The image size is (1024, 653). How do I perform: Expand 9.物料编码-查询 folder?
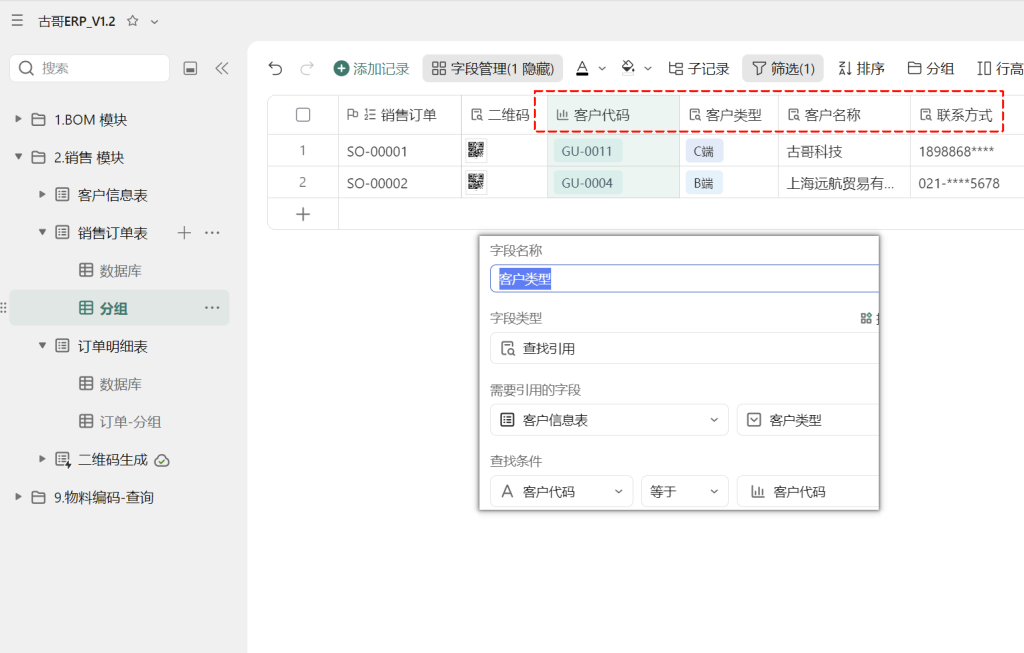18,496
